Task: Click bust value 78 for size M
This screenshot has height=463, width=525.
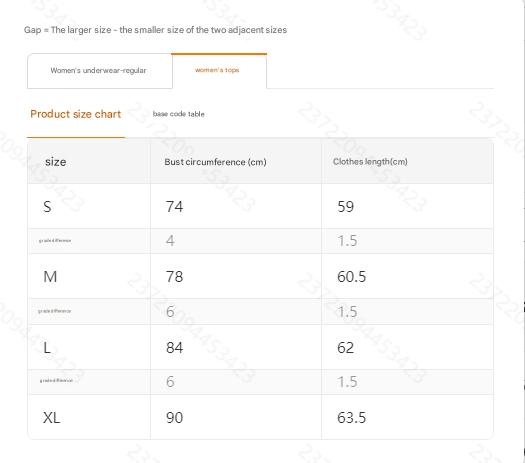Action: (x=174, y=277)
